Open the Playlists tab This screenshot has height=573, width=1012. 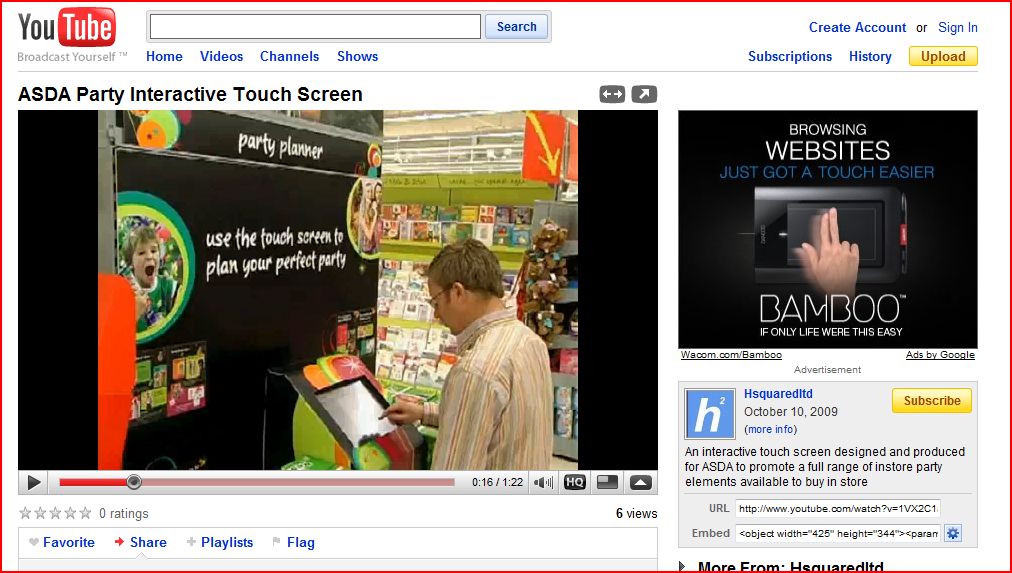pos(220,543)
